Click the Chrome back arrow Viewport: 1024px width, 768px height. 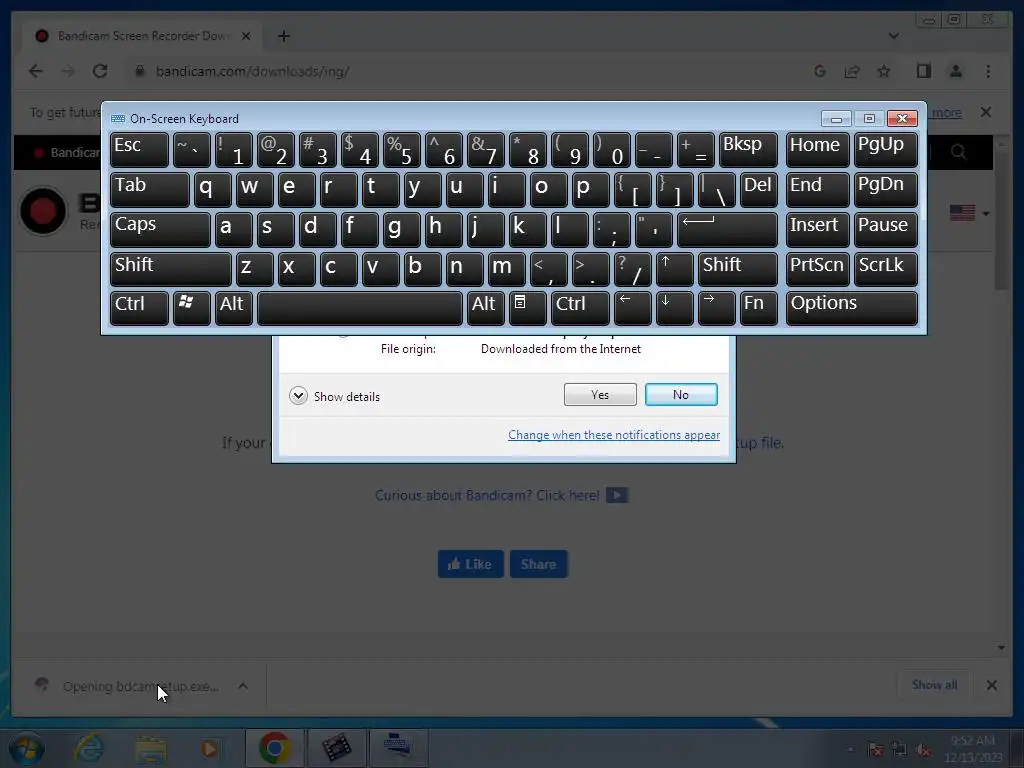click(35, 71)
